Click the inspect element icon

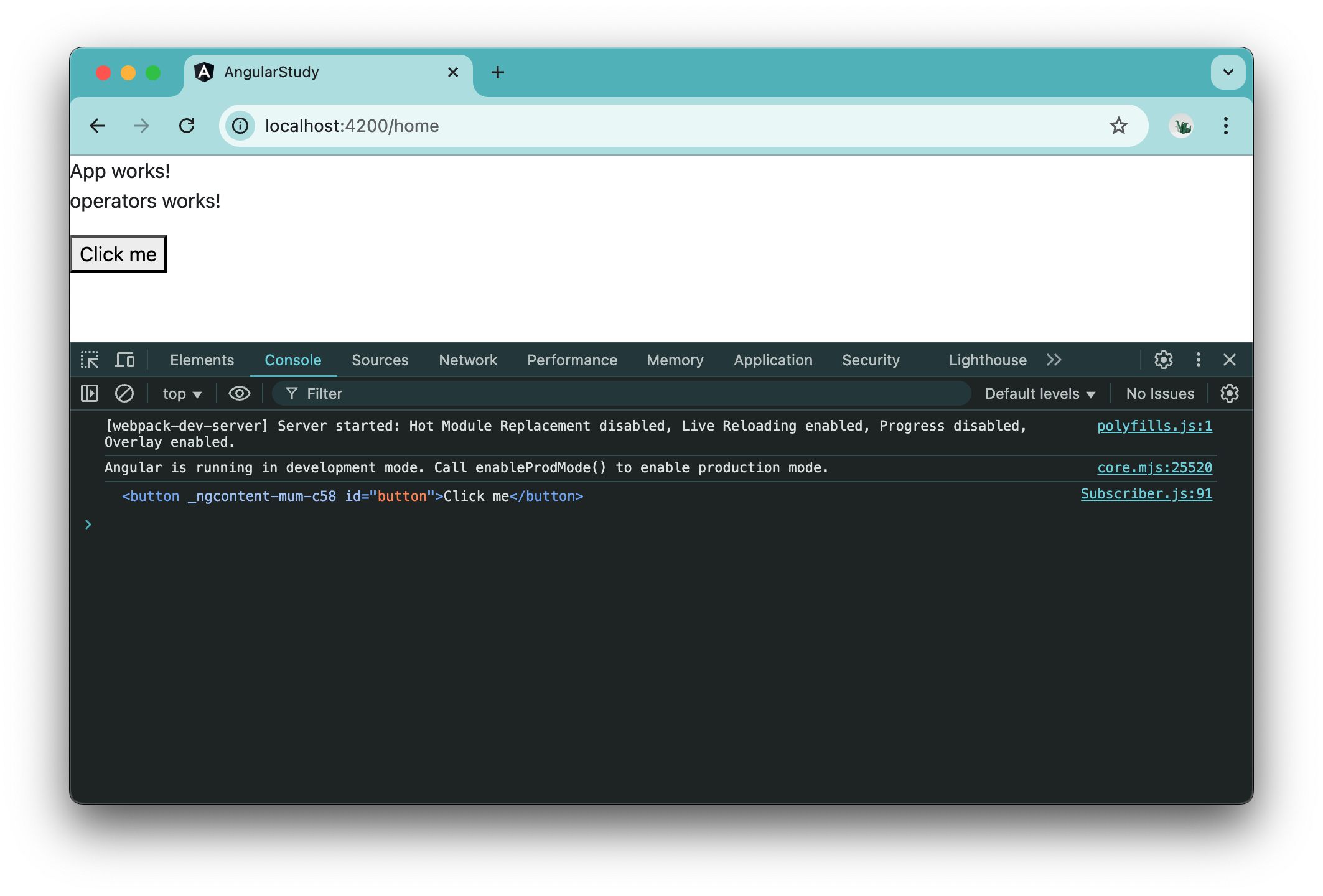91,359
